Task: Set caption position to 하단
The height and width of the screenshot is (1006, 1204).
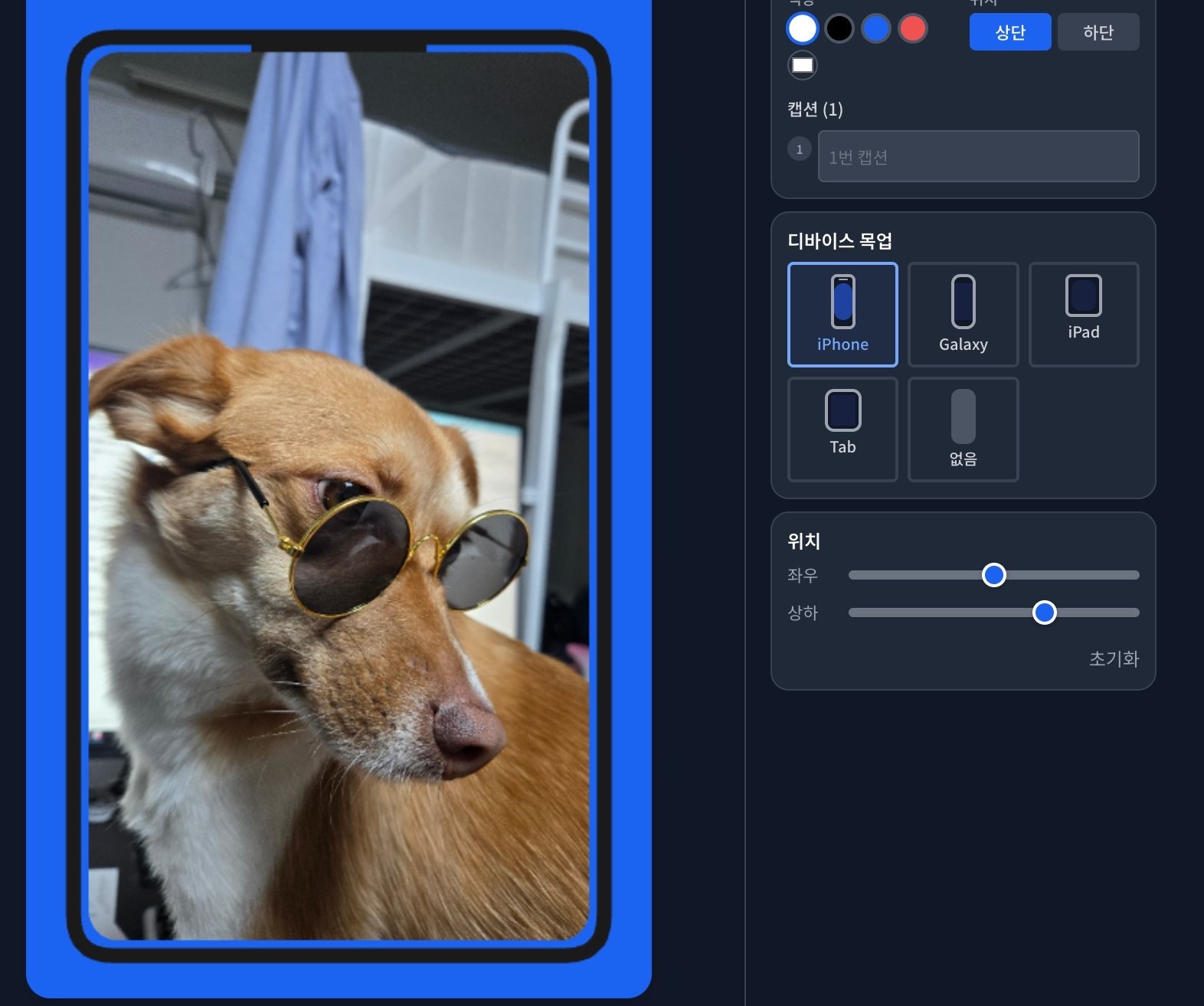Action: click(1098, 32)
